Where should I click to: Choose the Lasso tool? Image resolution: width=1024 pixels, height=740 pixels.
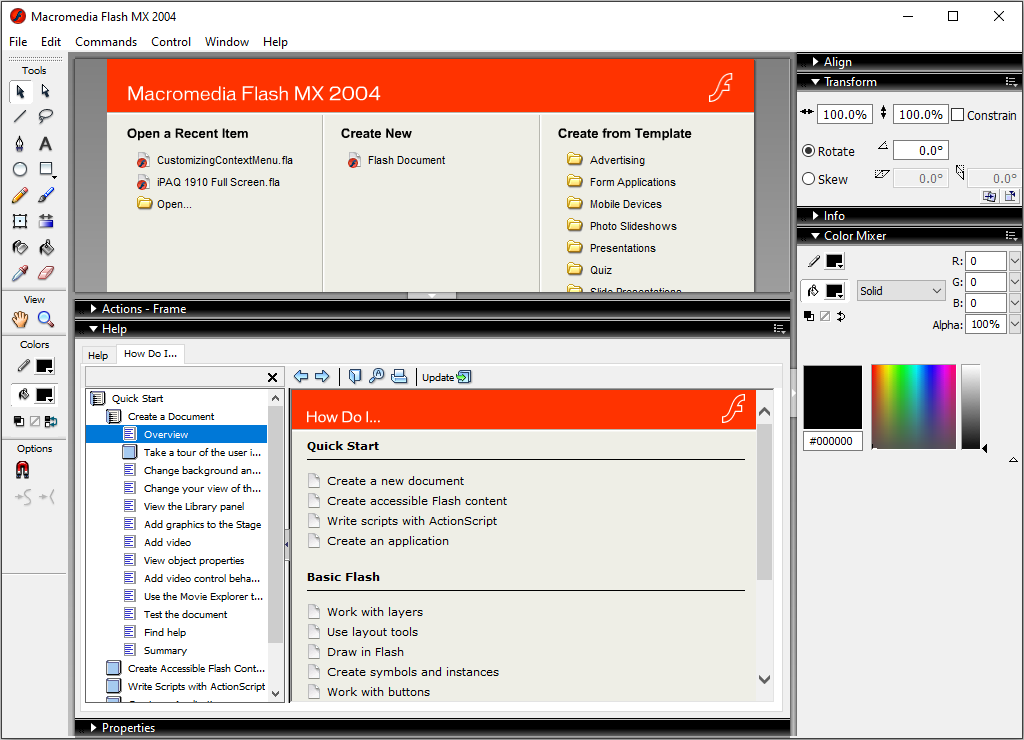point(45,117)
